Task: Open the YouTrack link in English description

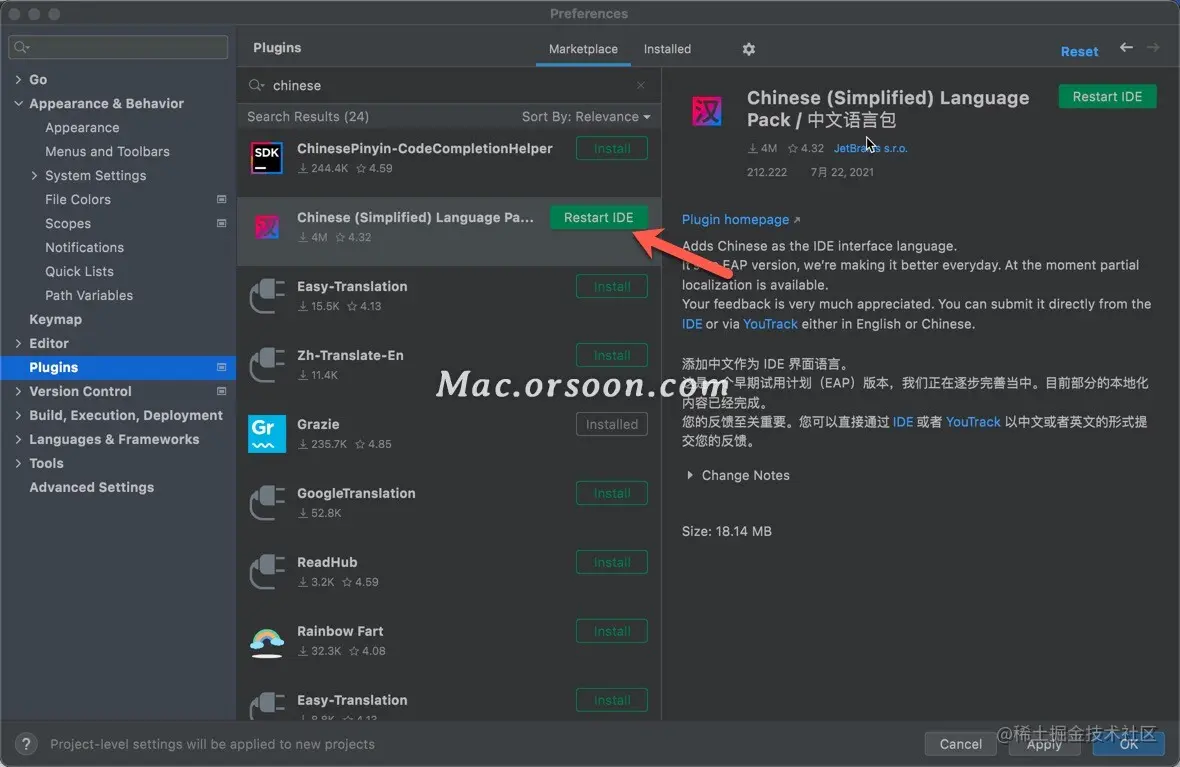Action: (x=770, y=324)
